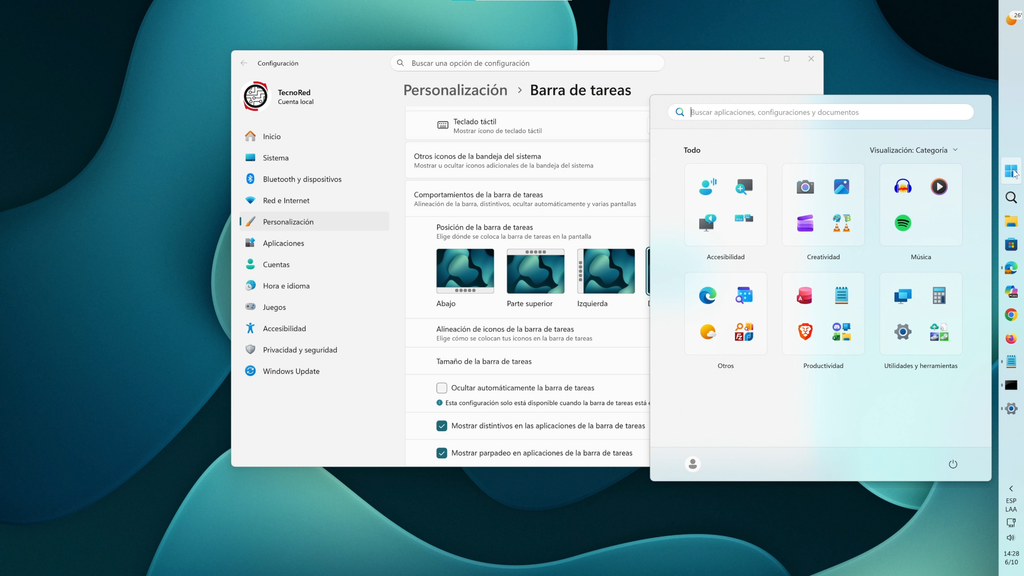Go to Sistema in Settings sidebar
The image size is (1024, 576).
pos(315,157)
